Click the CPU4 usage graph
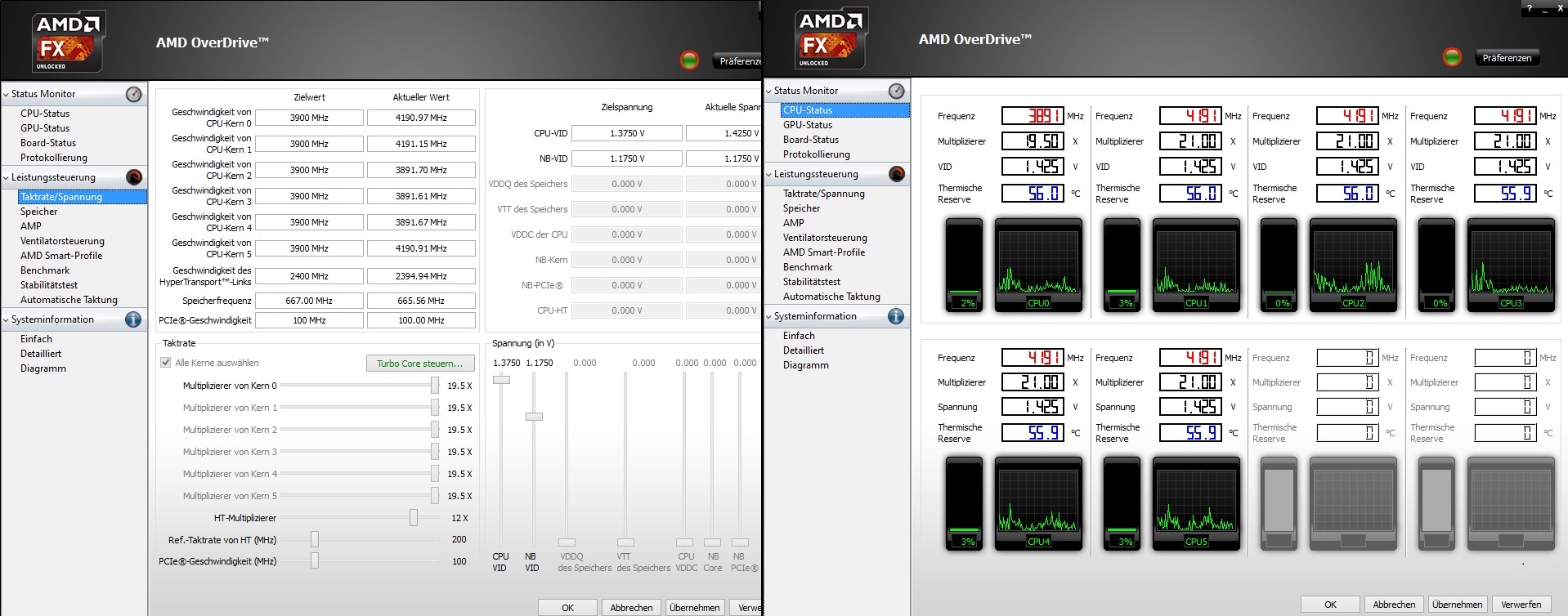Screen dimensions: 1568x616 coord(1038,504)
